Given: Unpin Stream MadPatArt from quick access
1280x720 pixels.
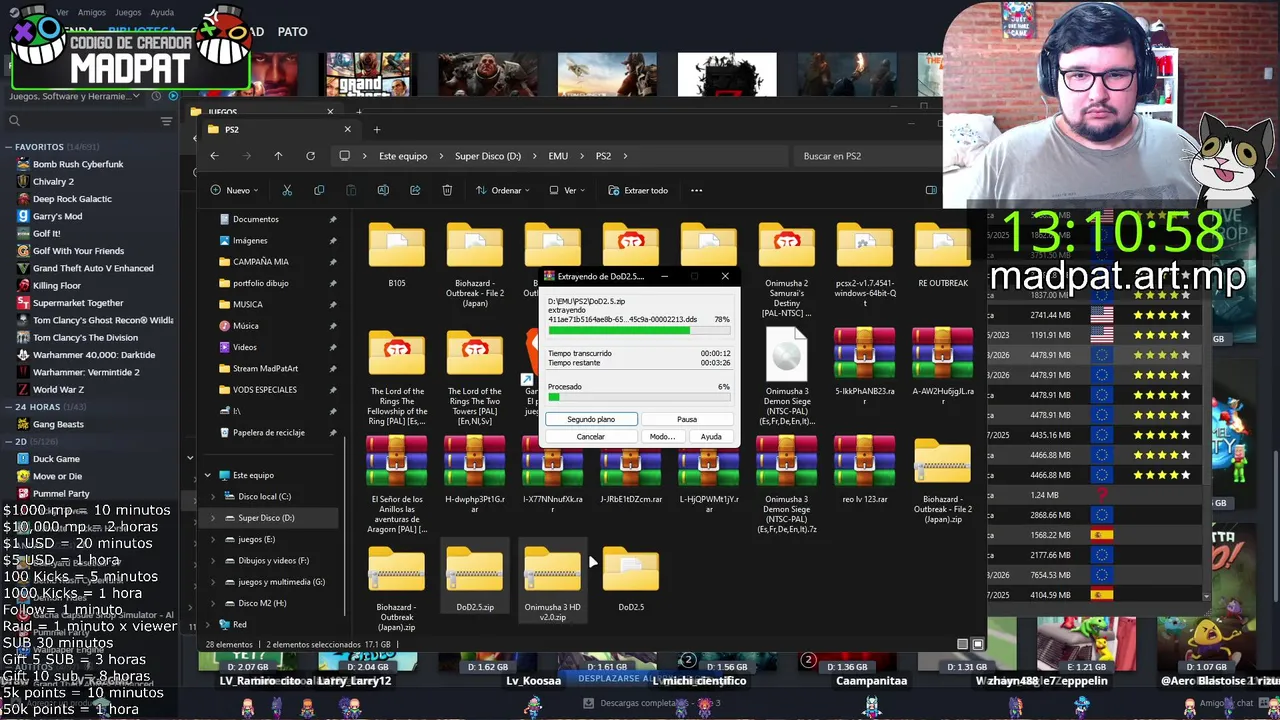Looking at the screenshot, I should [333, 368].
